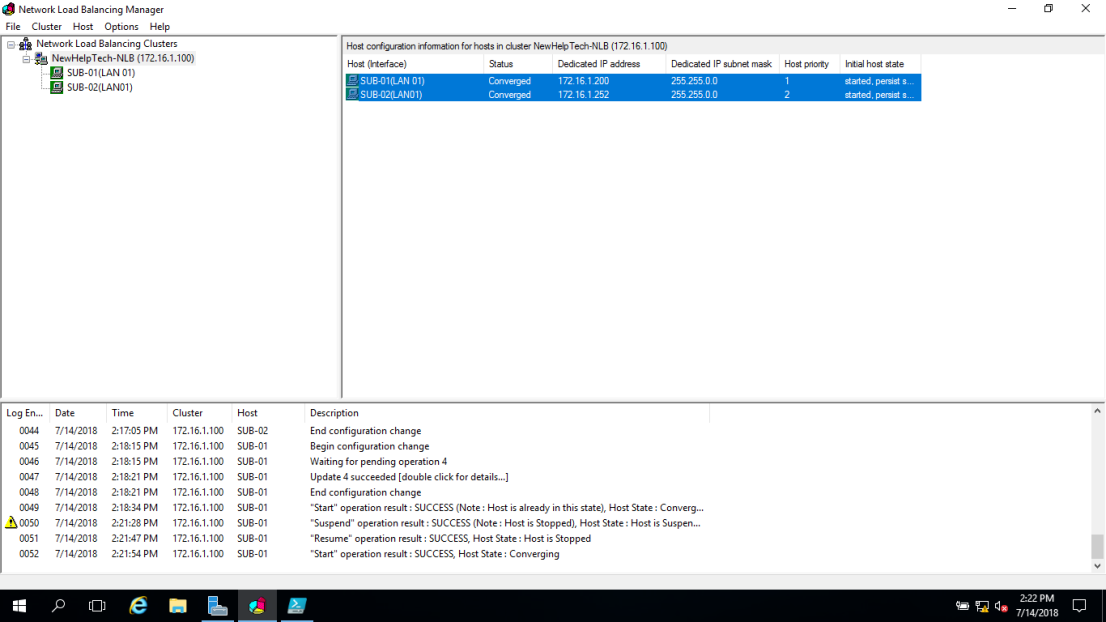Screen dimensions: 1106x622
Task: Click the SUB-02 host icon in tree
Action: pos(57,87)
